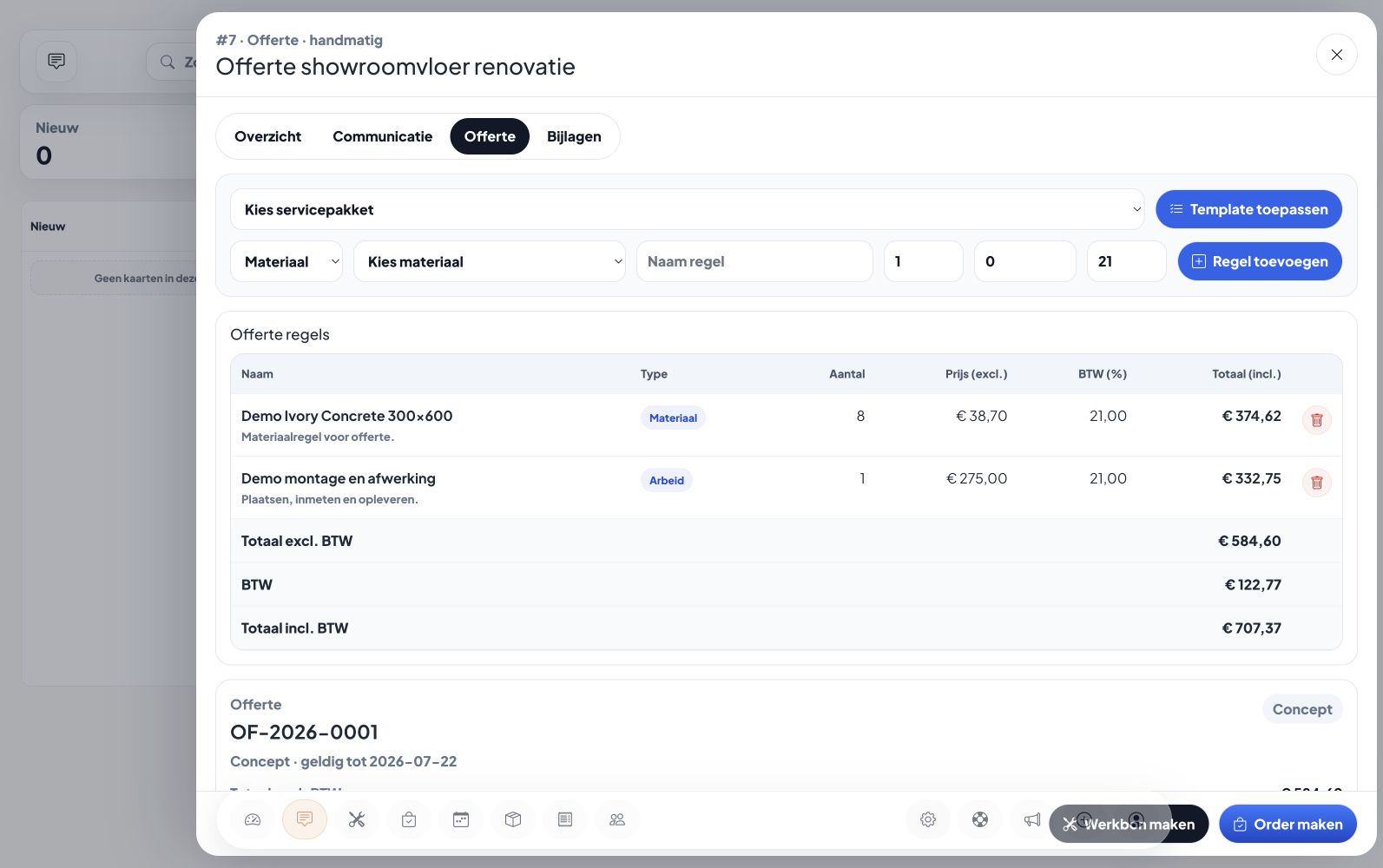This screenshot has width=1383, height=868.
Task: Switch to the Communicatie tab
Action: (383, 136)
